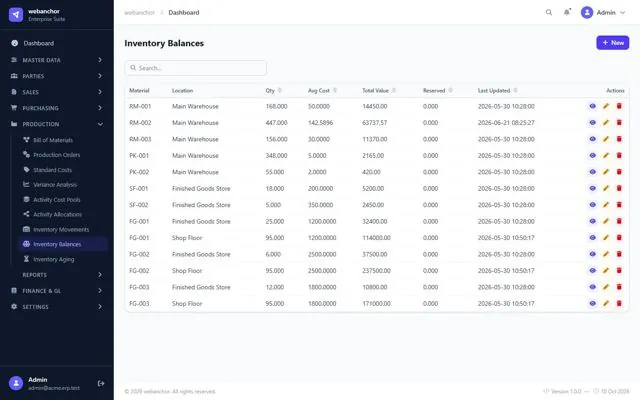Expand the Master Data section
This screenshot has height=400, width=640.
click(57, 60)
